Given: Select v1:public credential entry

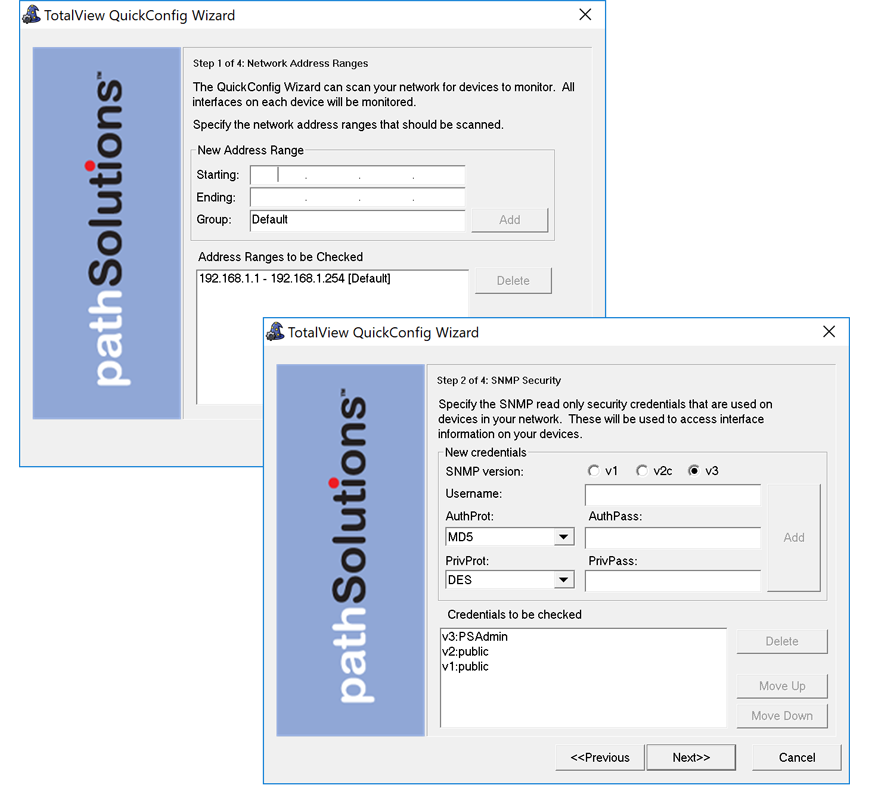Looking at the screenshot, I should [465, 667].
